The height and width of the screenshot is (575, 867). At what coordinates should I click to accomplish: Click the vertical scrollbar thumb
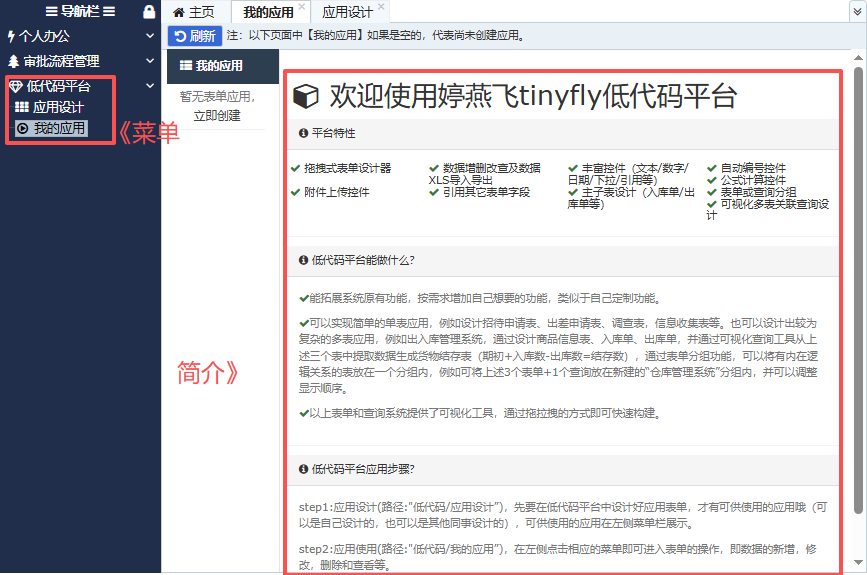click(x=858, y=290)
